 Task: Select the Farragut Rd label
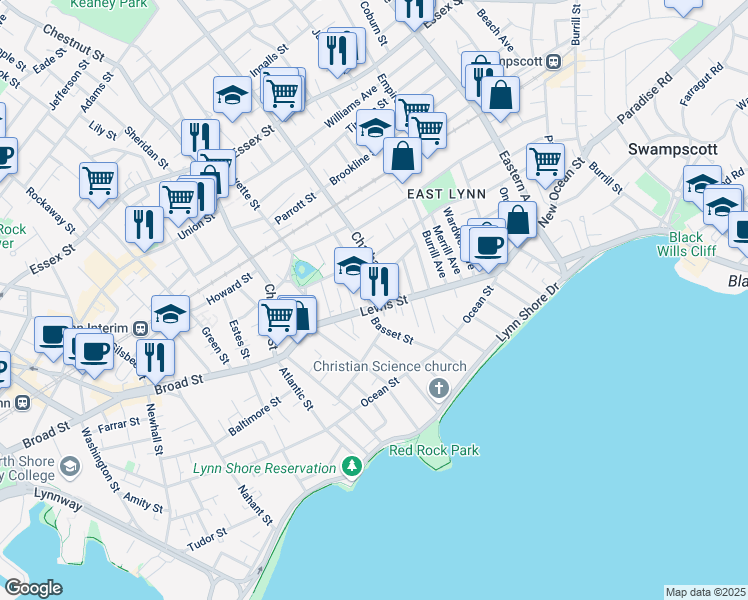pyautogui.click(x=701, y=84)
